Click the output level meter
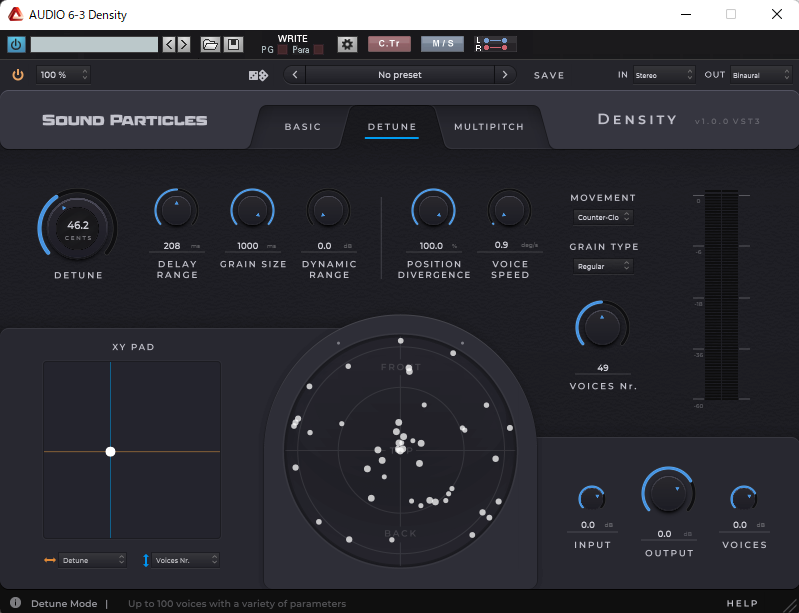799x613 pixels. pyautogui.click(x=722, y=295)
